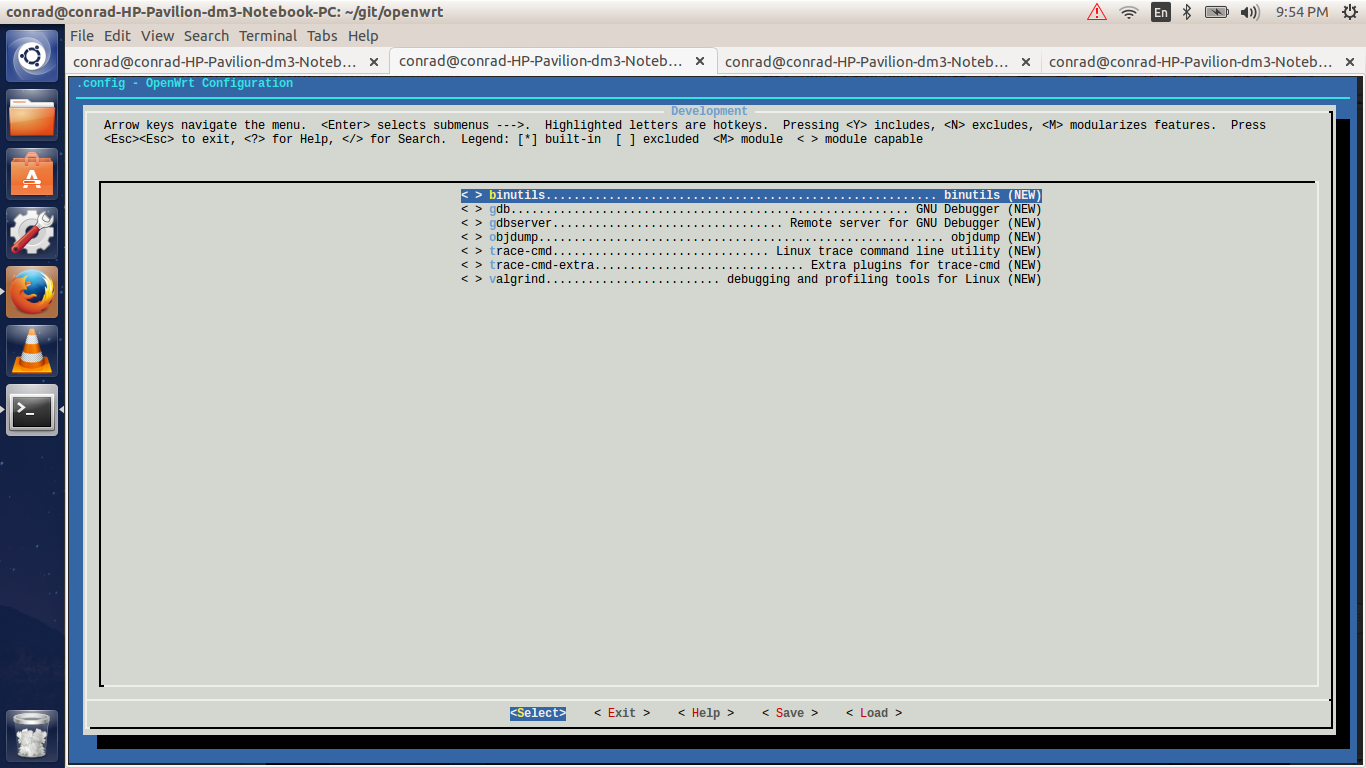Image resolution: width=1366 pixels, height=768 pixels.
Task: Select the highlighted binutils (NEW) row
Action: [x=751, y=196]
